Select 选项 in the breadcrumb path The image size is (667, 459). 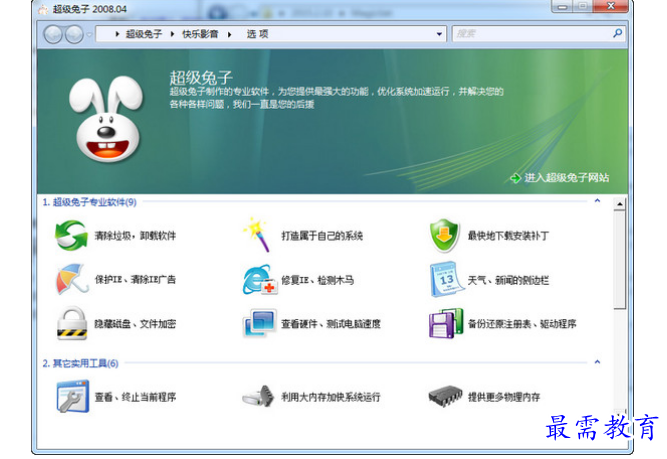(x=257, y=34)
